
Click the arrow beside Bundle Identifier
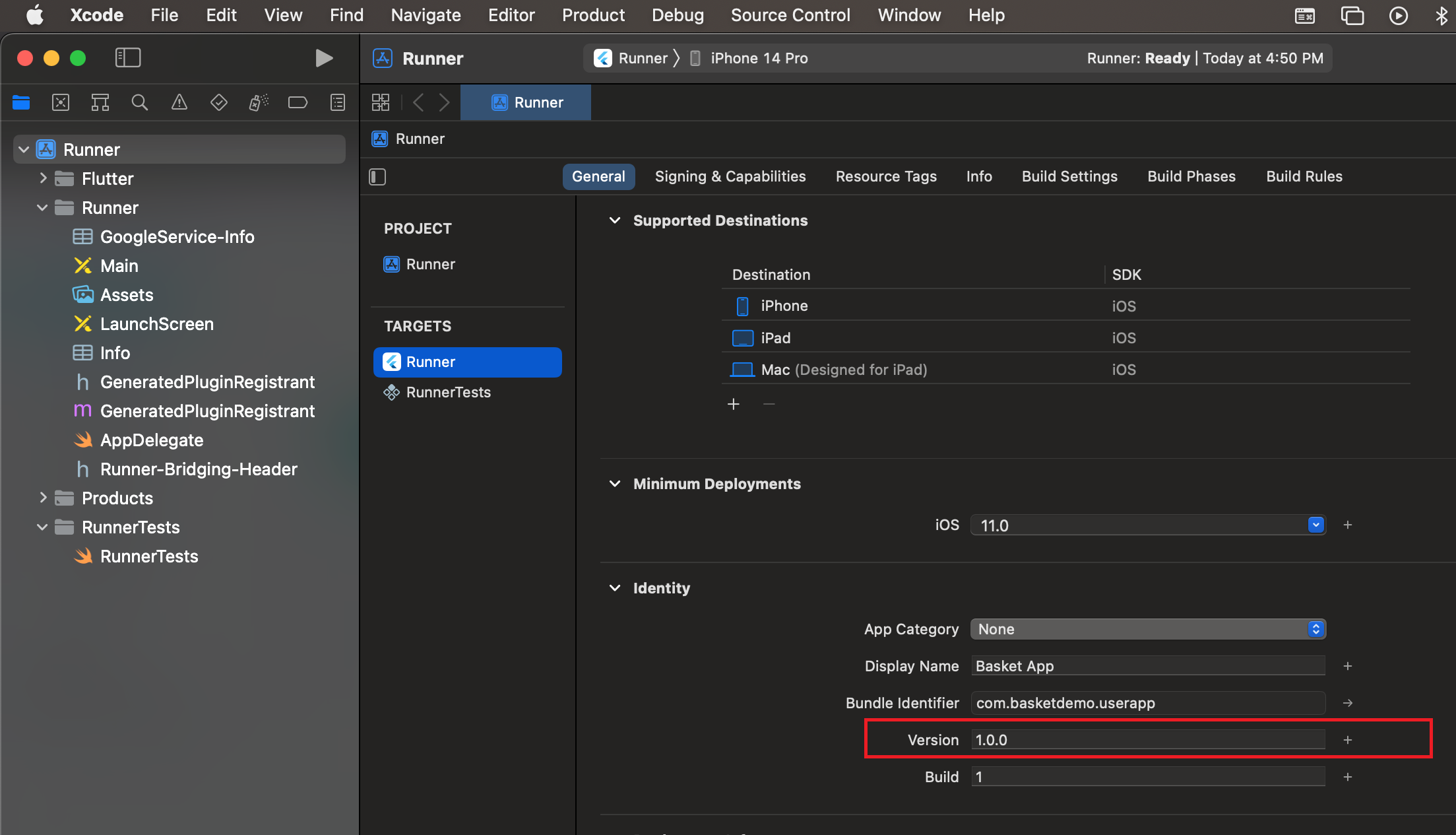(x=1348, y=703)
